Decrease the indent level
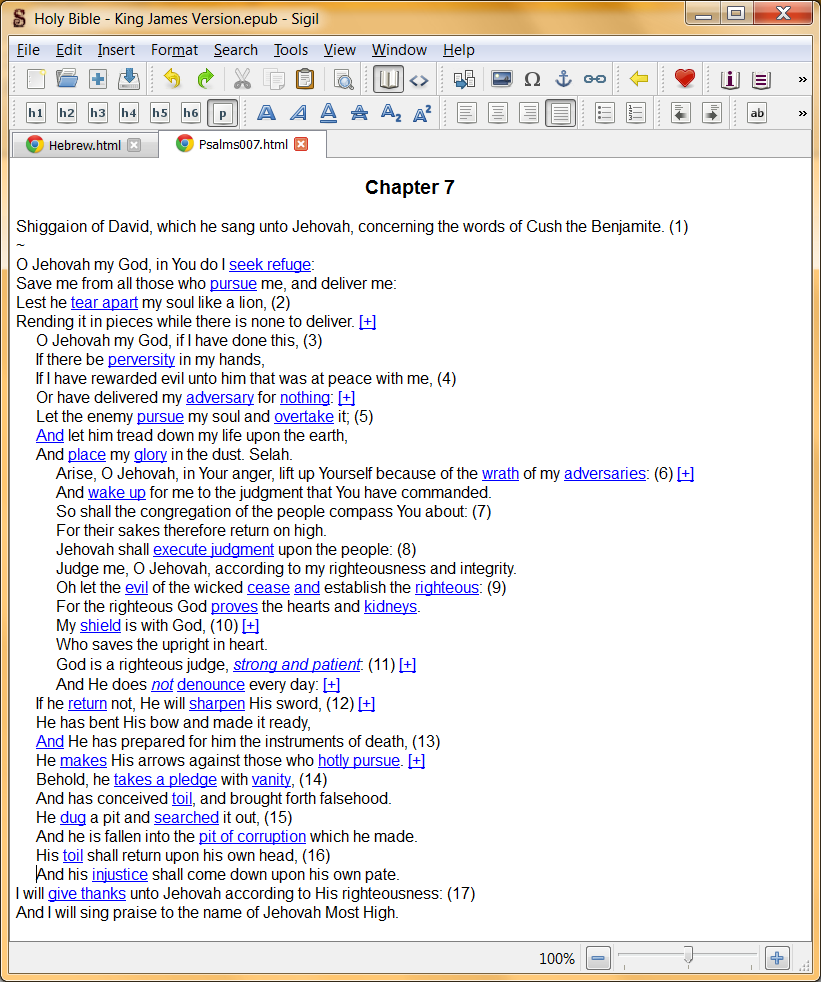 tap(681, 113)
